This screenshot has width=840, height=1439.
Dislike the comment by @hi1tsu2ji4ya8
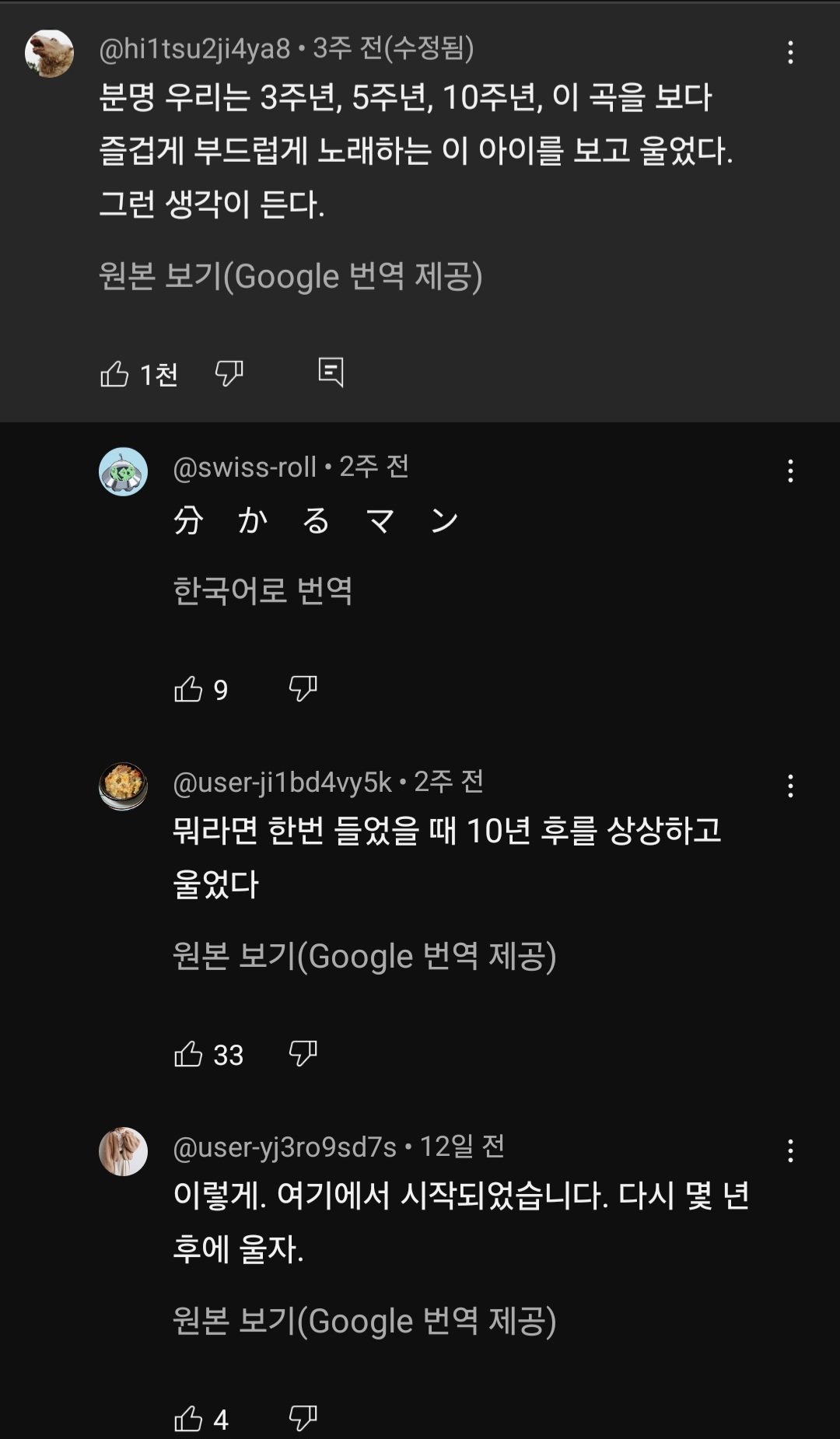229,374
